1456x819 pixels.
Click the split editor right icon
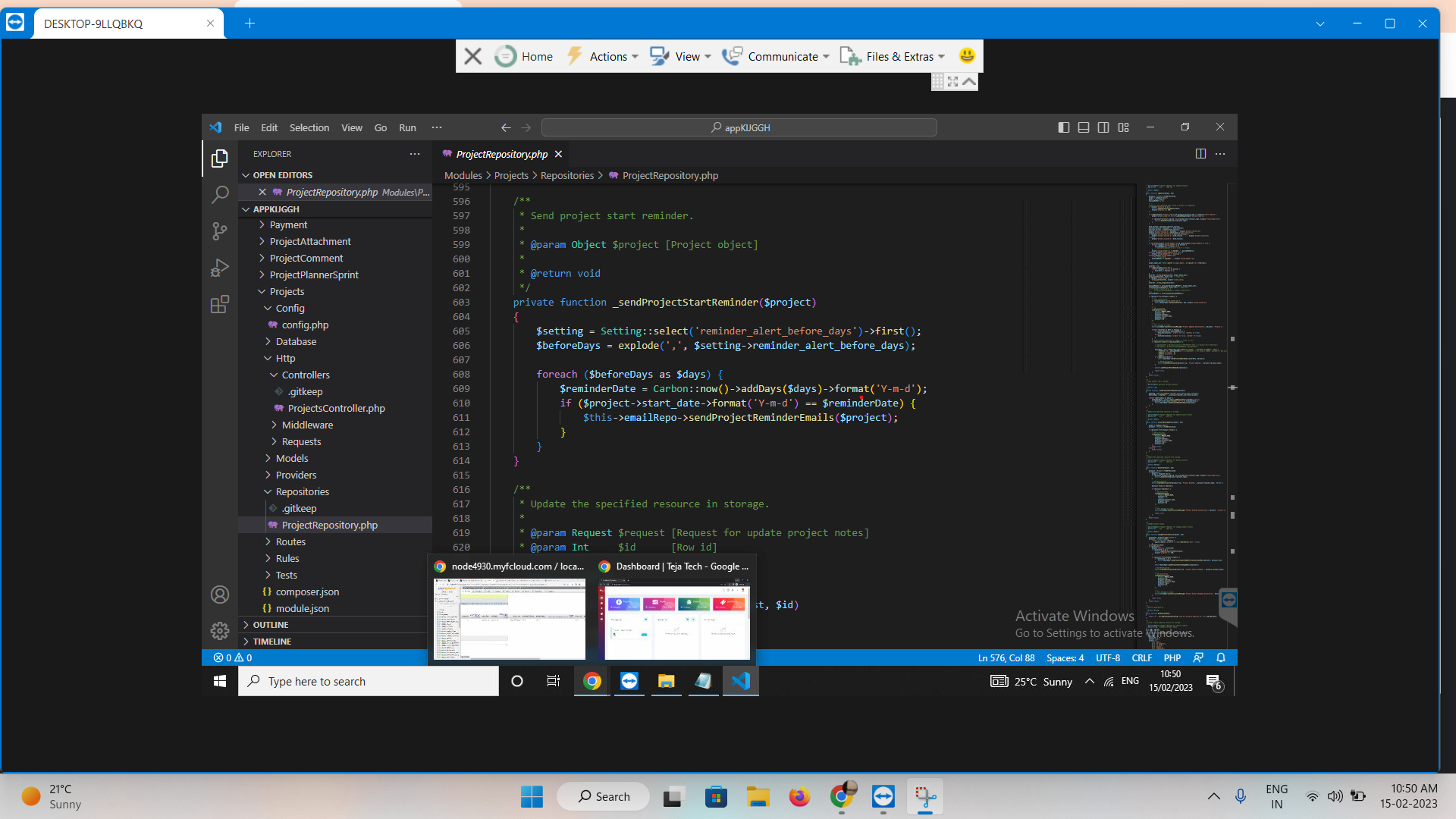(x=1200, y=154)
